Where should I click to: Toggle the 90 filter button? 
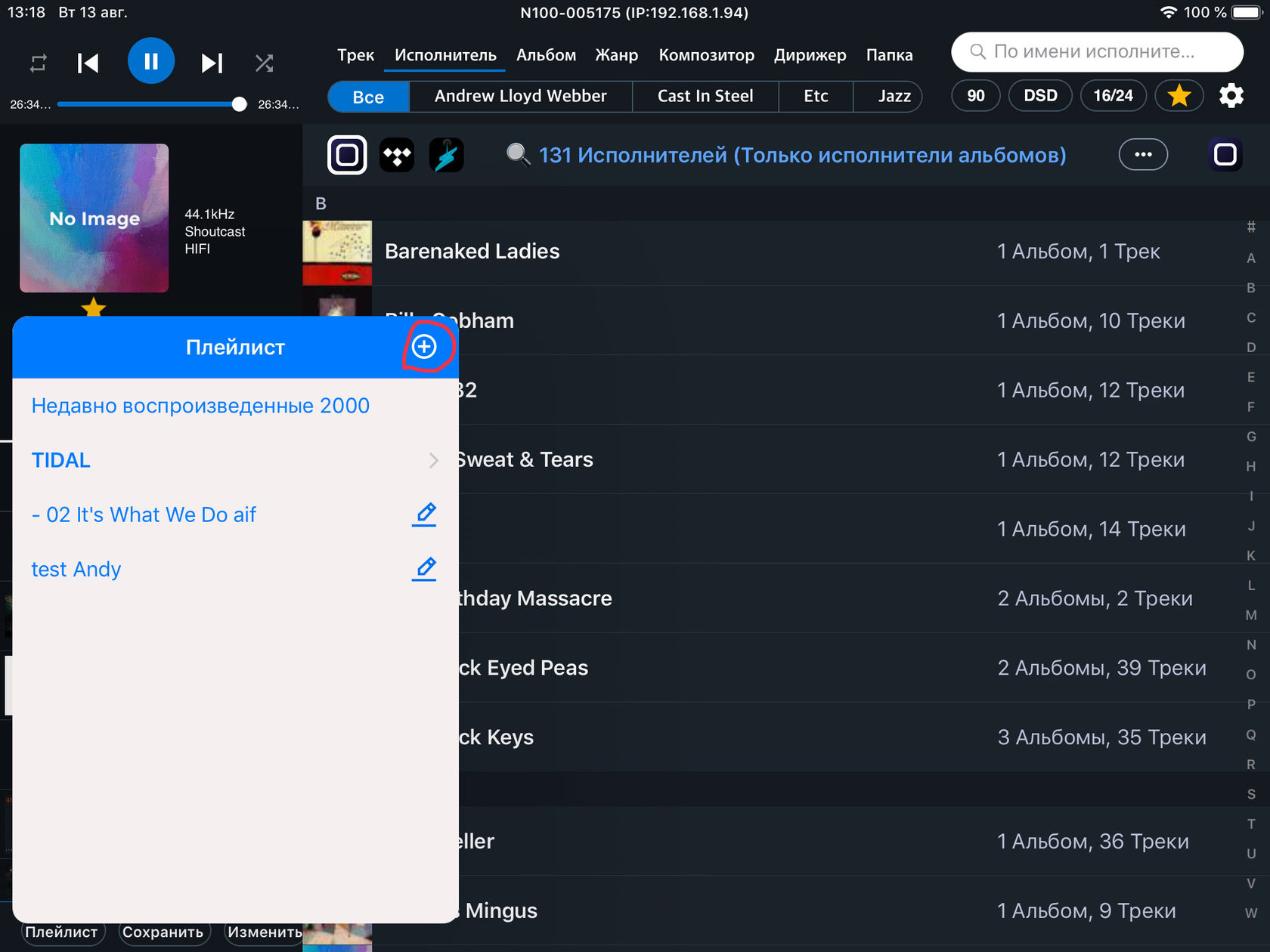pos(976,96)
